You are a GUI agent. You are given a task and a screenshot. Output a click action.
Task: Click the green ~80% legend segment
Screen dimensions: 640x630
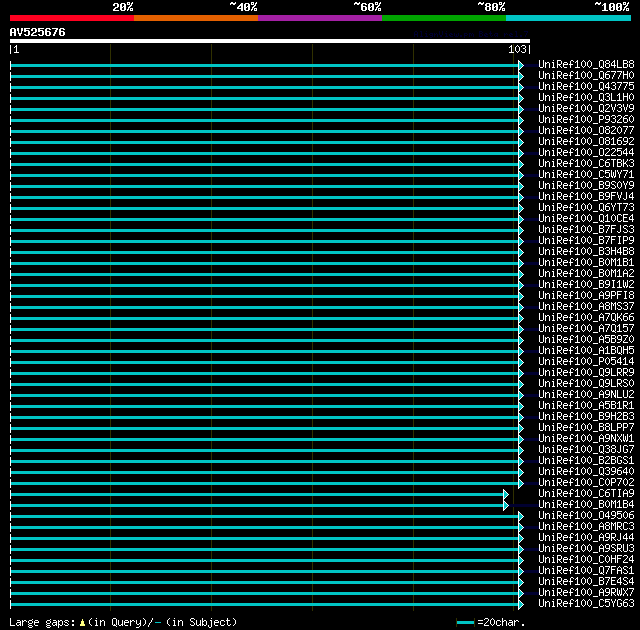tap(444, 18)
